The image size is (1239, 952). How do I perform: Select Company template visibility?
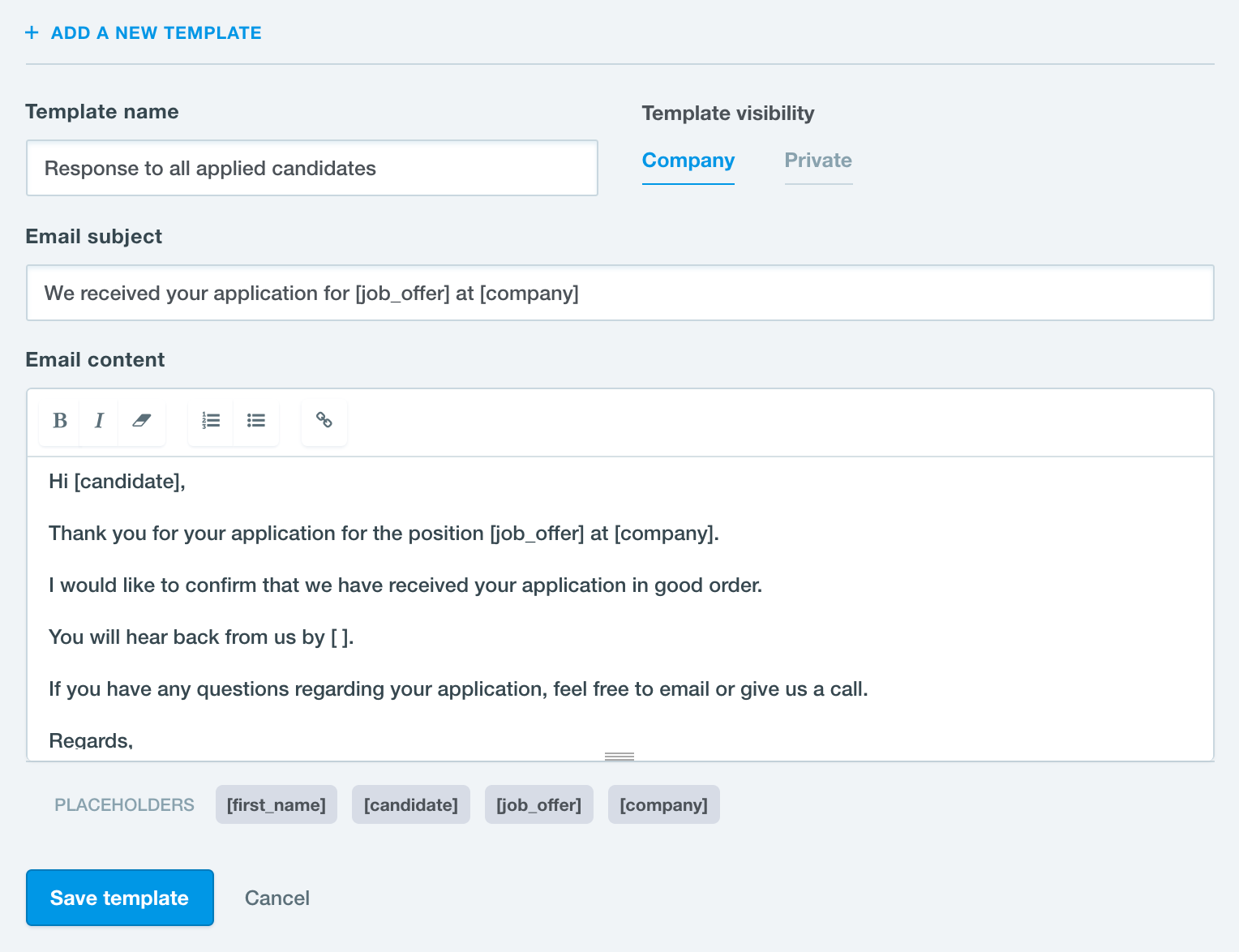click(688, 161)
